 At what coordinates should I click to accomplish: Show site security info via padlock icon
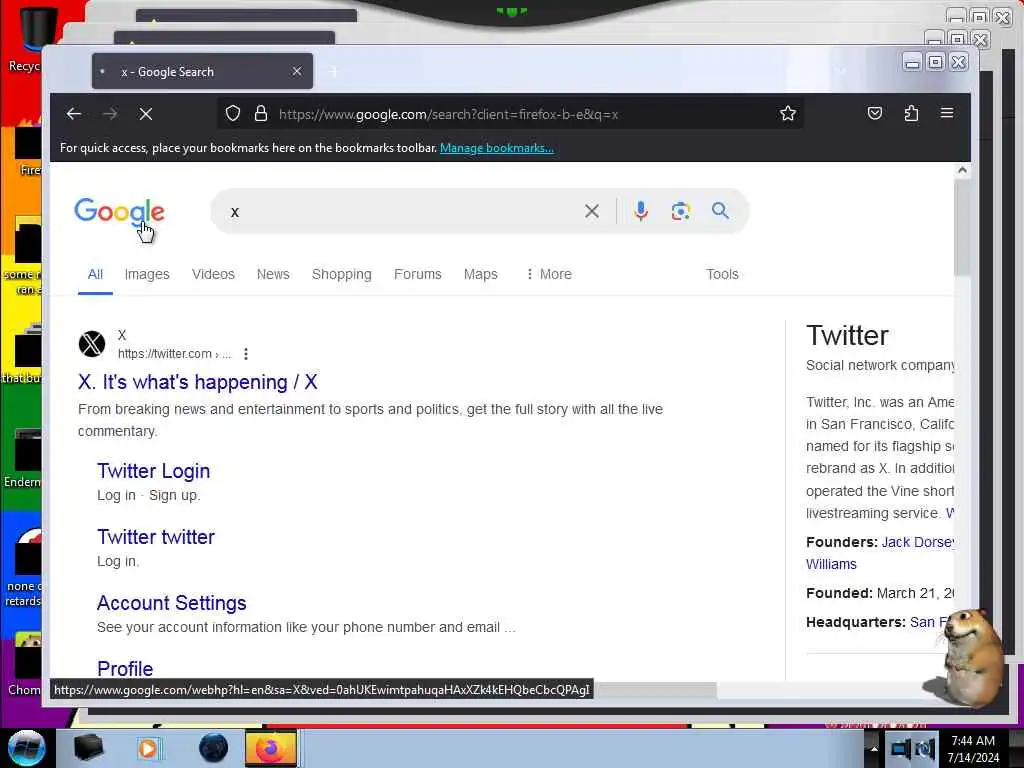pyautogui.click(x=261, y=114)
